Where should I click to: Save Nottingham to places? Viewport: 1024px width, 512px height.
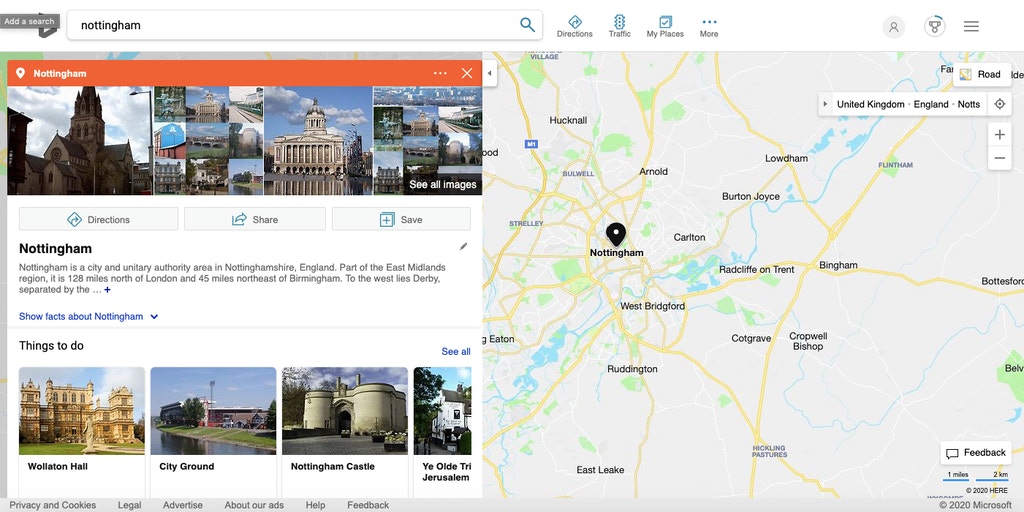coord(401,220)
